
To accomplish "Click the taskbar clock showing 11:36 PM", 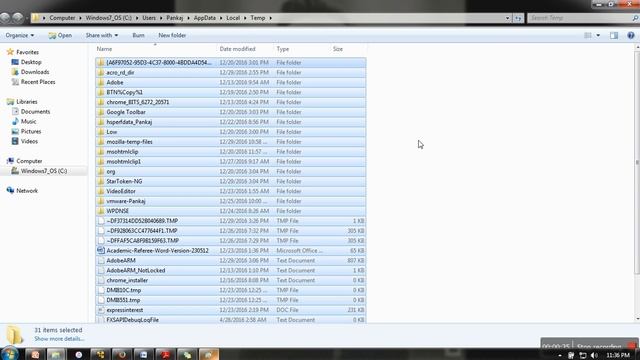I will tap(618, 356).
